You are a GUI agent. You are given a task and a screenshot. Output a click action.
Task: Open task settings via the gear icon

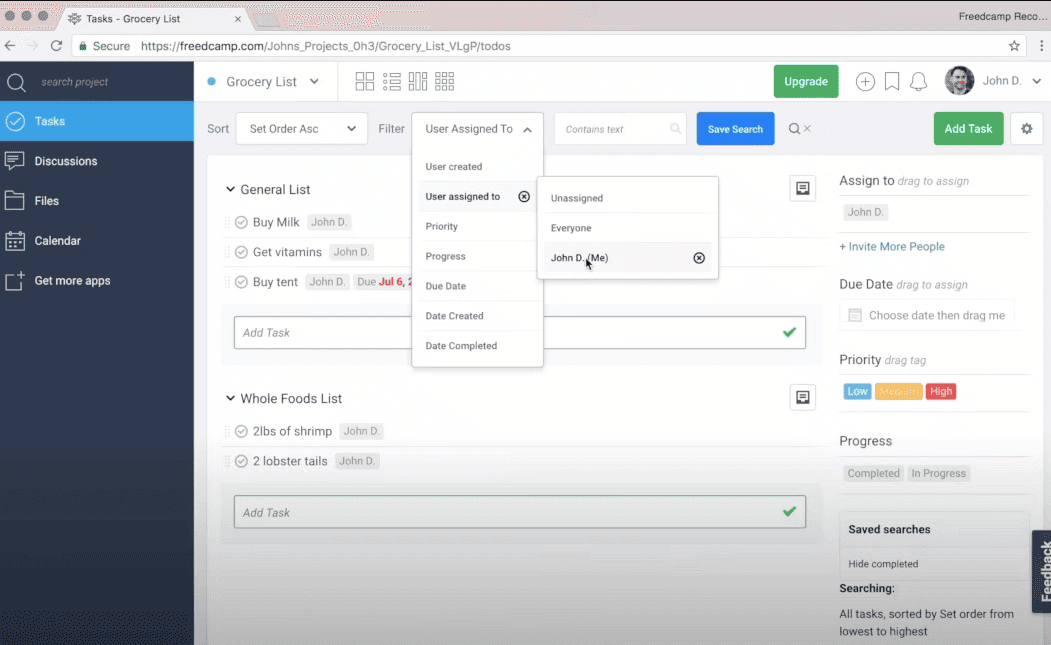(1026, 128)
